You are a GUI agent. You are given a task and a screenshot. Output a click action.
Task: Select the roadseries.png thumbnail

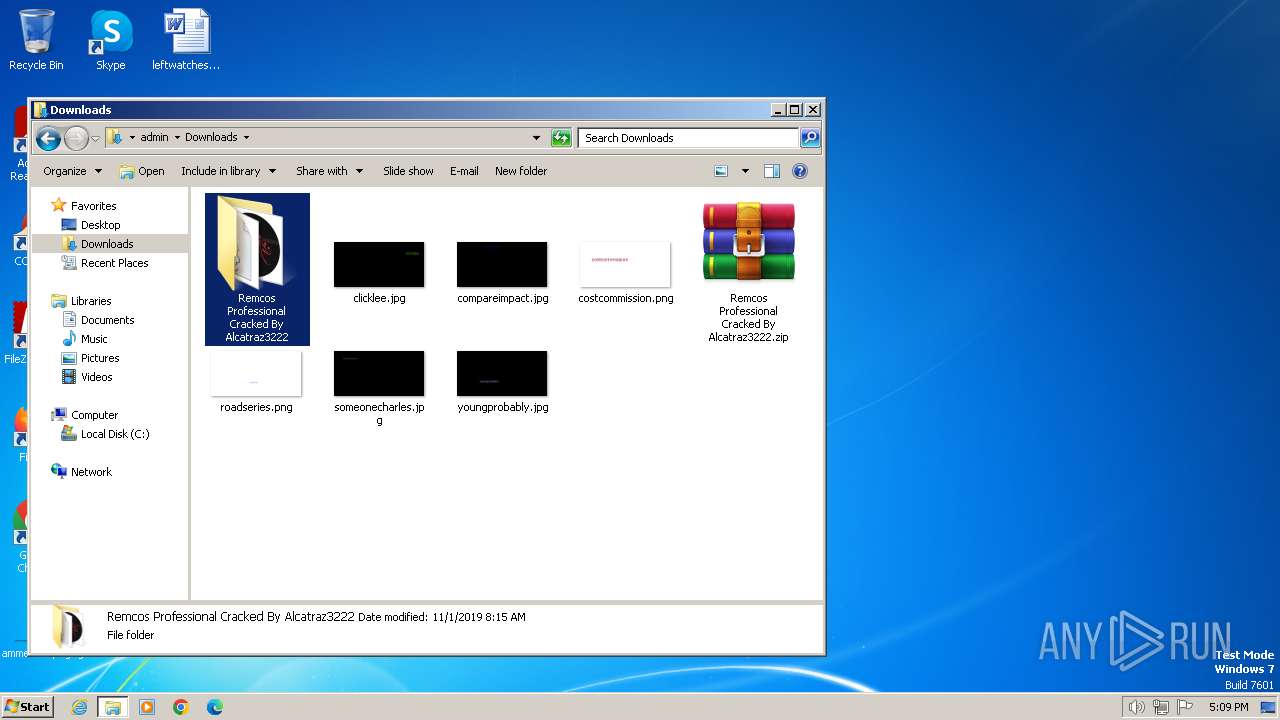click(256, 374)
